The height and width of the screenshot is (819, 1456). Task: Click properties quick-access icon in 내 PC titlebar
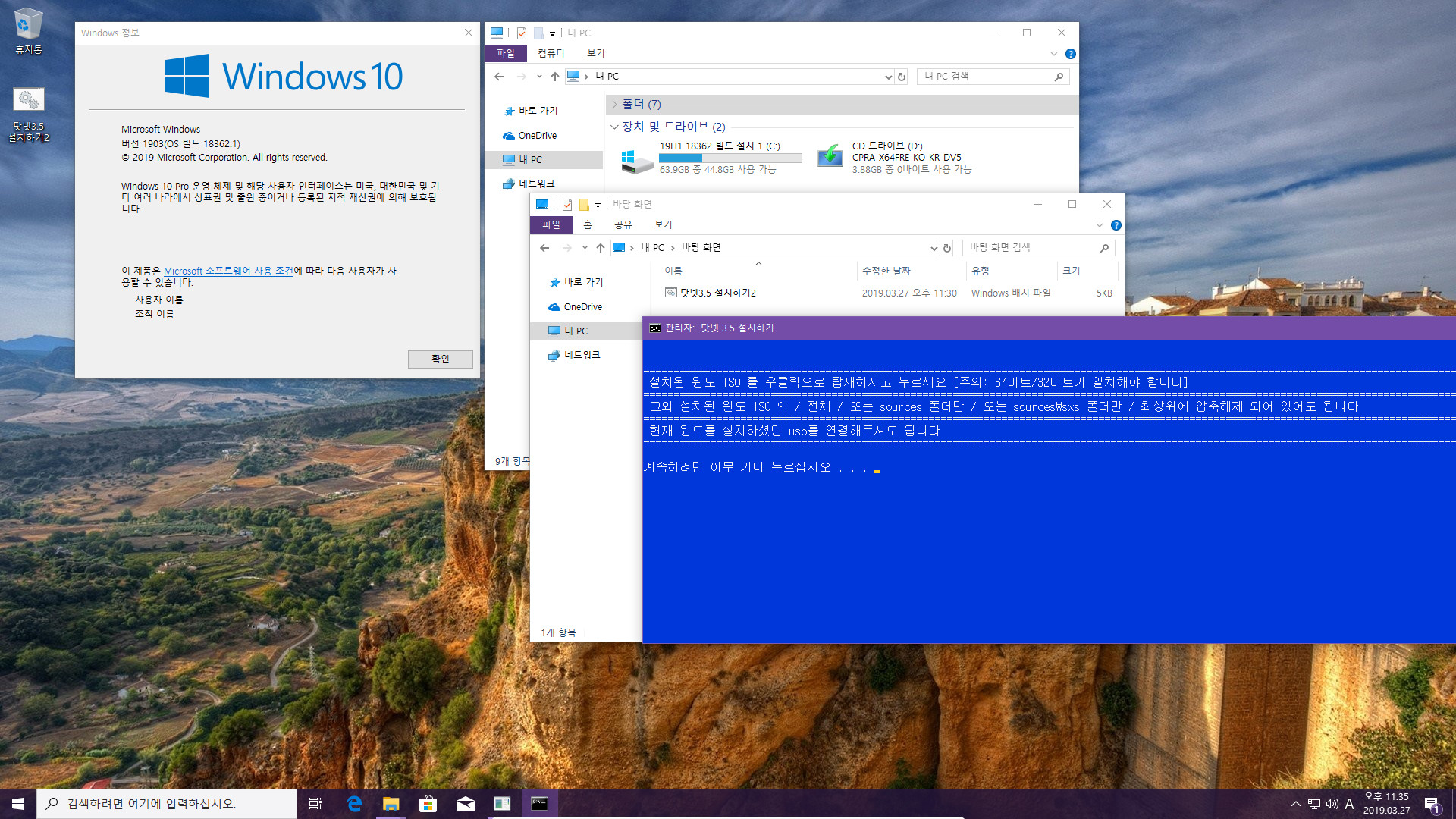pos(521,33)
